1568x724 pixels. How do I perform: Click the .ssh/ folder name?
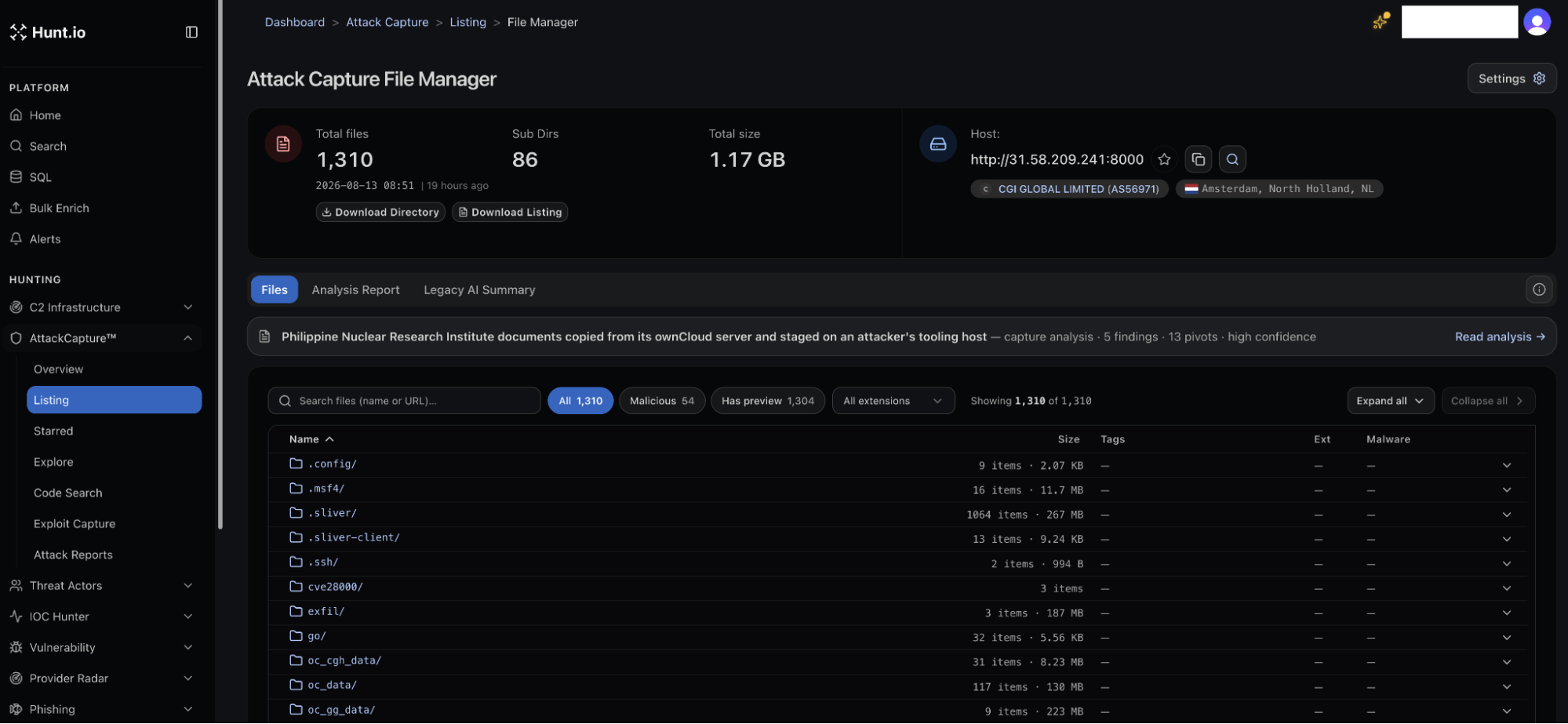tap(323, 562)
